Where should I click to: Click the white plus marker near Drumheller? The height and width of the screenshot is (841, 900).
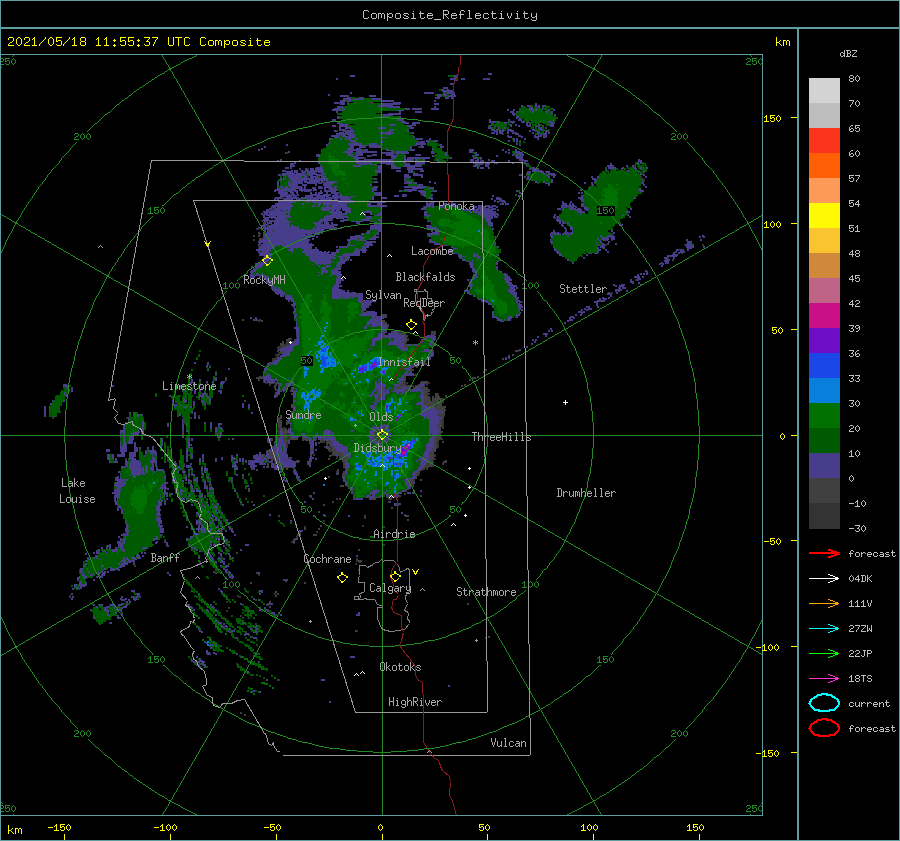[565, 402]
